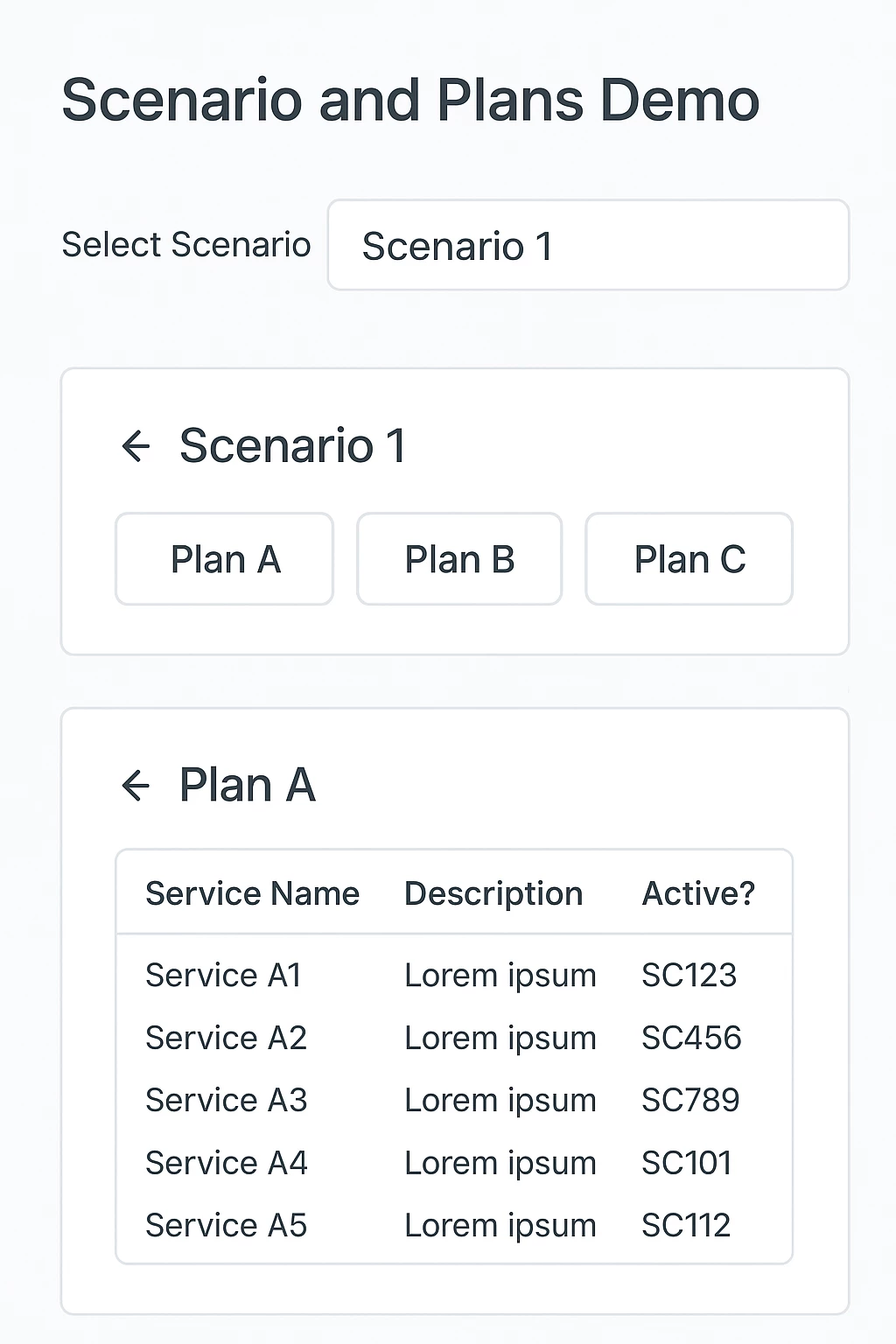Click the back arrow beside Plan A
896x1344 pixels.
tap(136, 785)
